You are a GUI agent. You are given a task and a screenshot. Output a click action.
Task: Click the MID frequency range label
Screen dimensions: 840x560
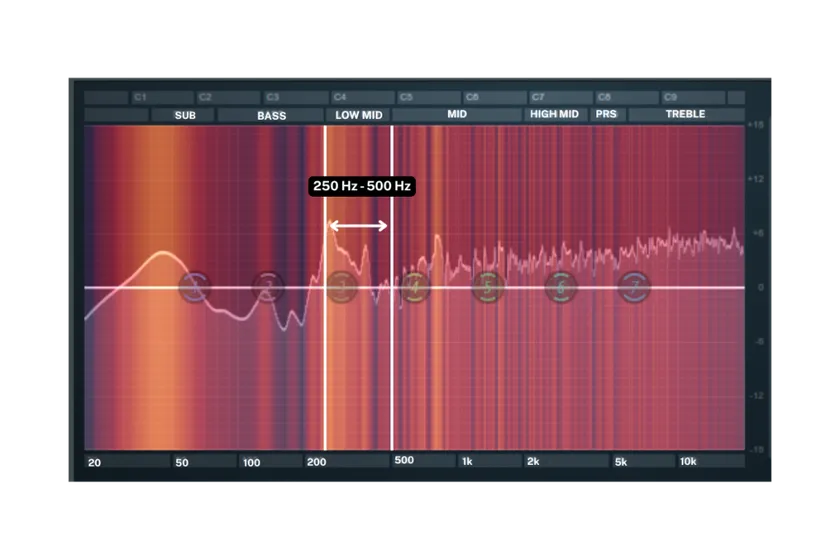[457, 114]
